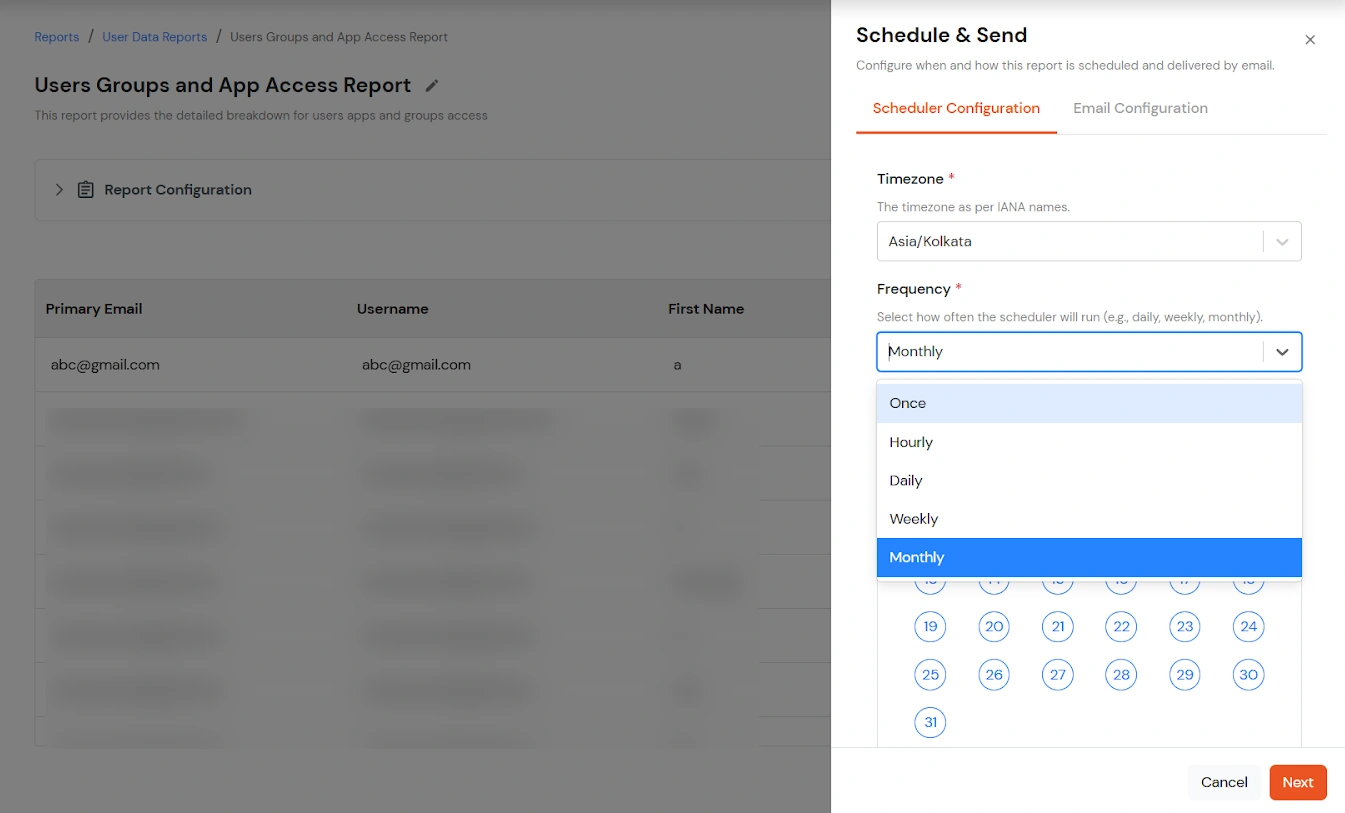Click the Report Configuration document icon
1345x813 pixels.
click(85, 189)
